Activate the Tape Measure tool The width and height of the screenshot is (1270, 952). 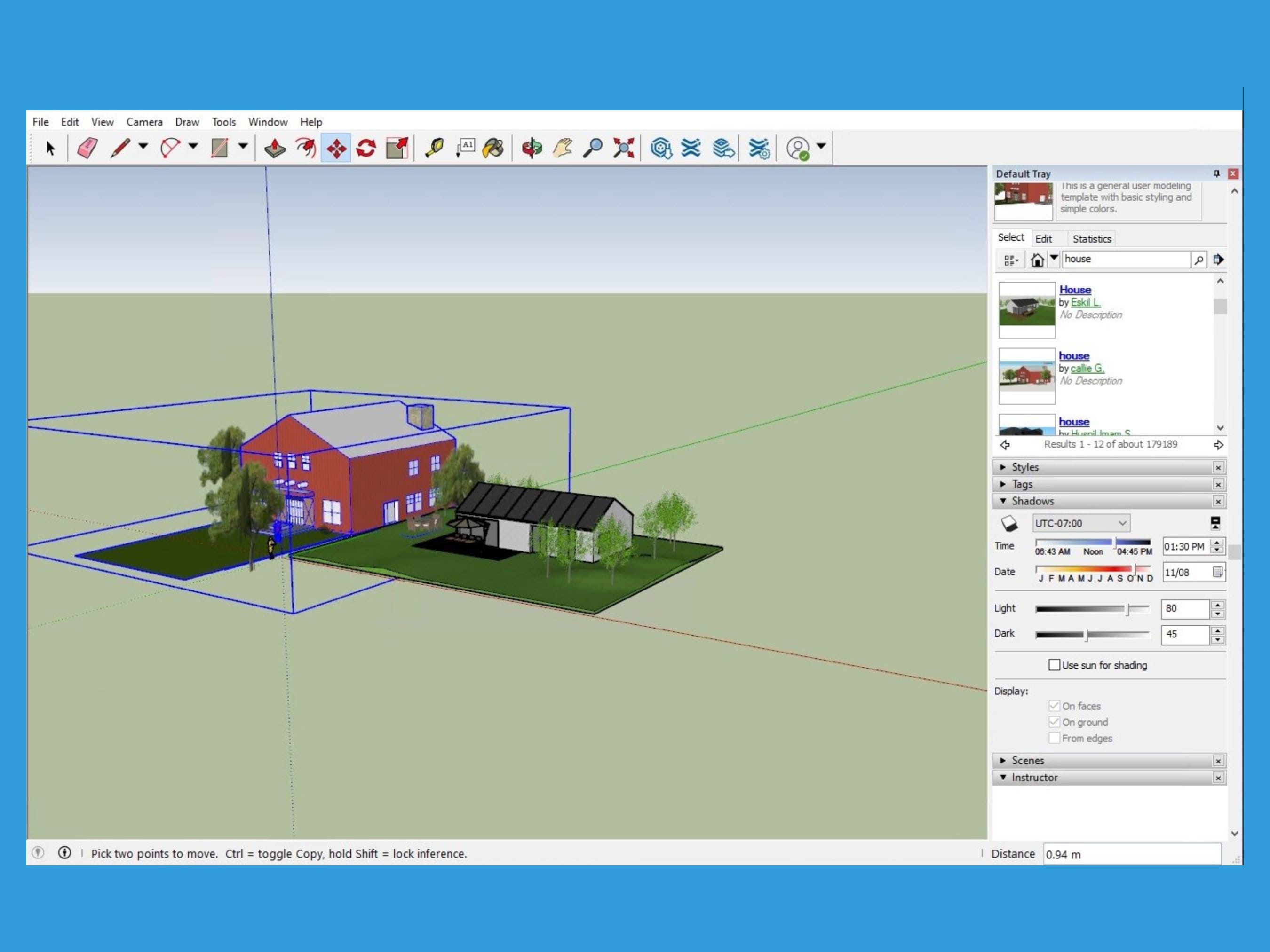point(435,148)
